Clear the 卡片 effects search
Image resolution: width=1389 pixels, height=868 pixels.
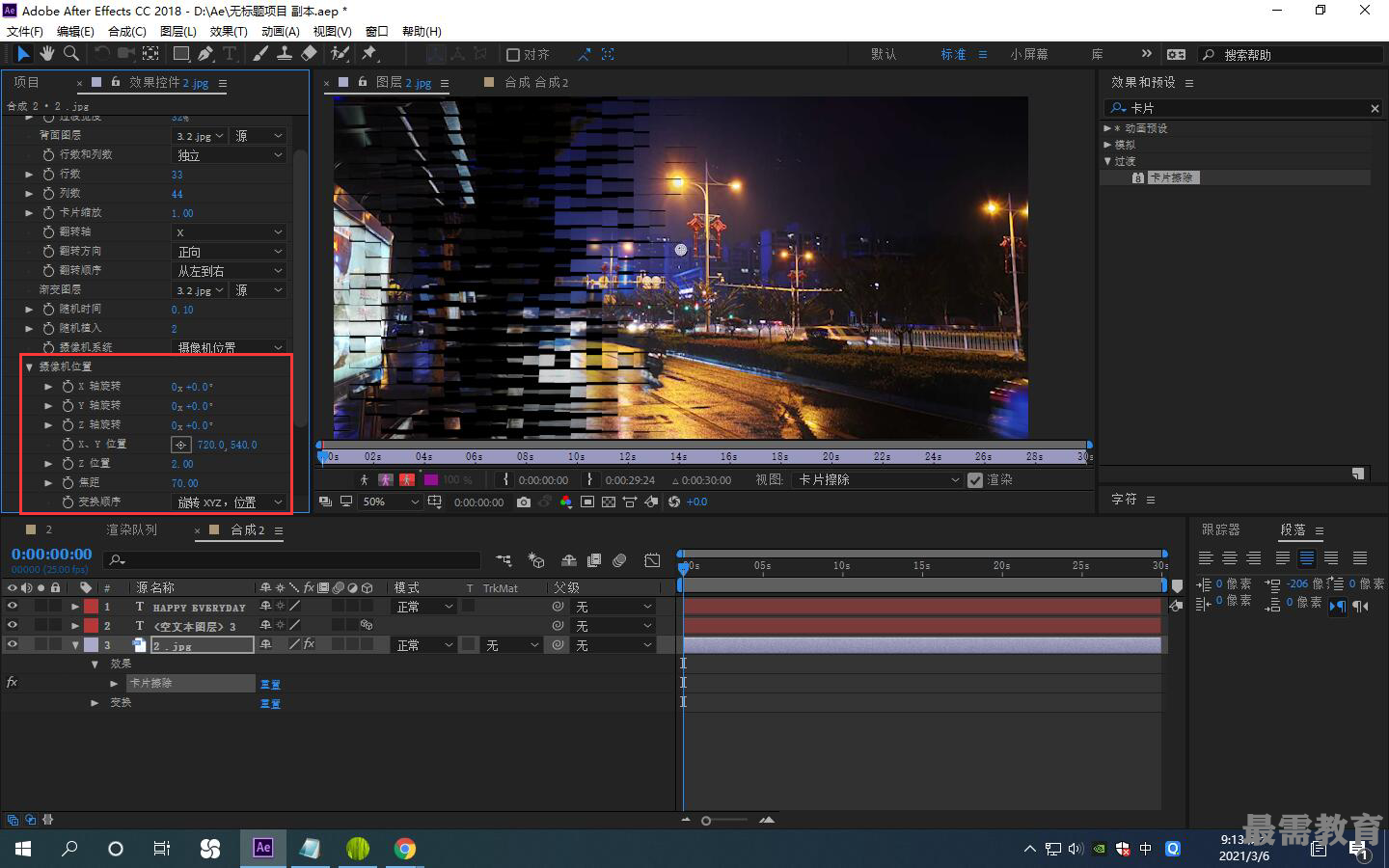(x=1375, y=108)
